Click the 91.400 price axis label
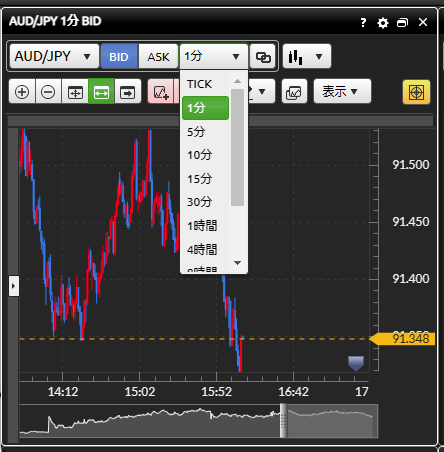This screenshot has width=444, height=452. click(x=411, y=279)
